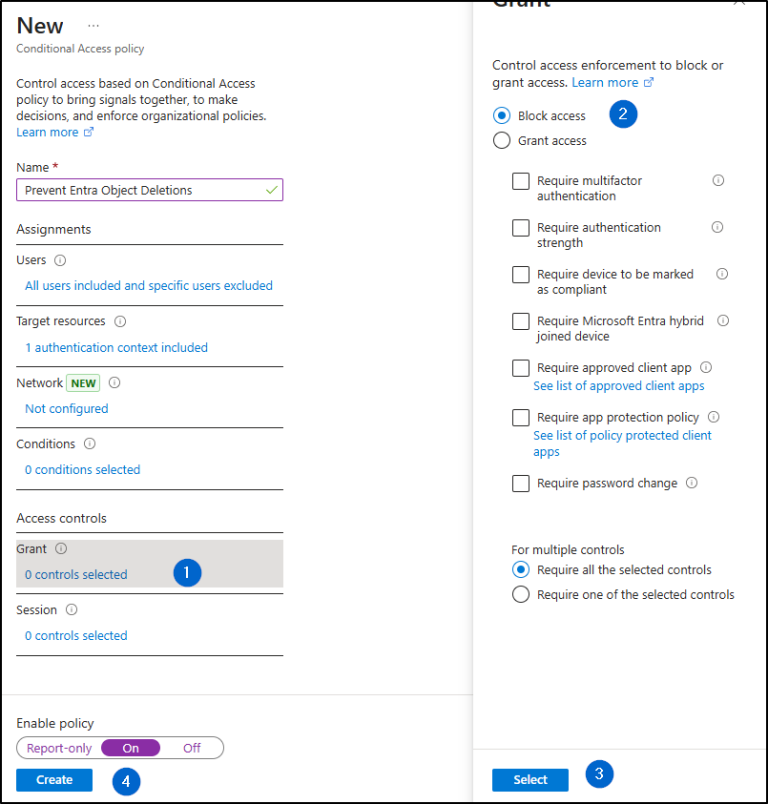Turn the Enable policy toggle Off
768x804 pixels.
(x=193, y=747)
